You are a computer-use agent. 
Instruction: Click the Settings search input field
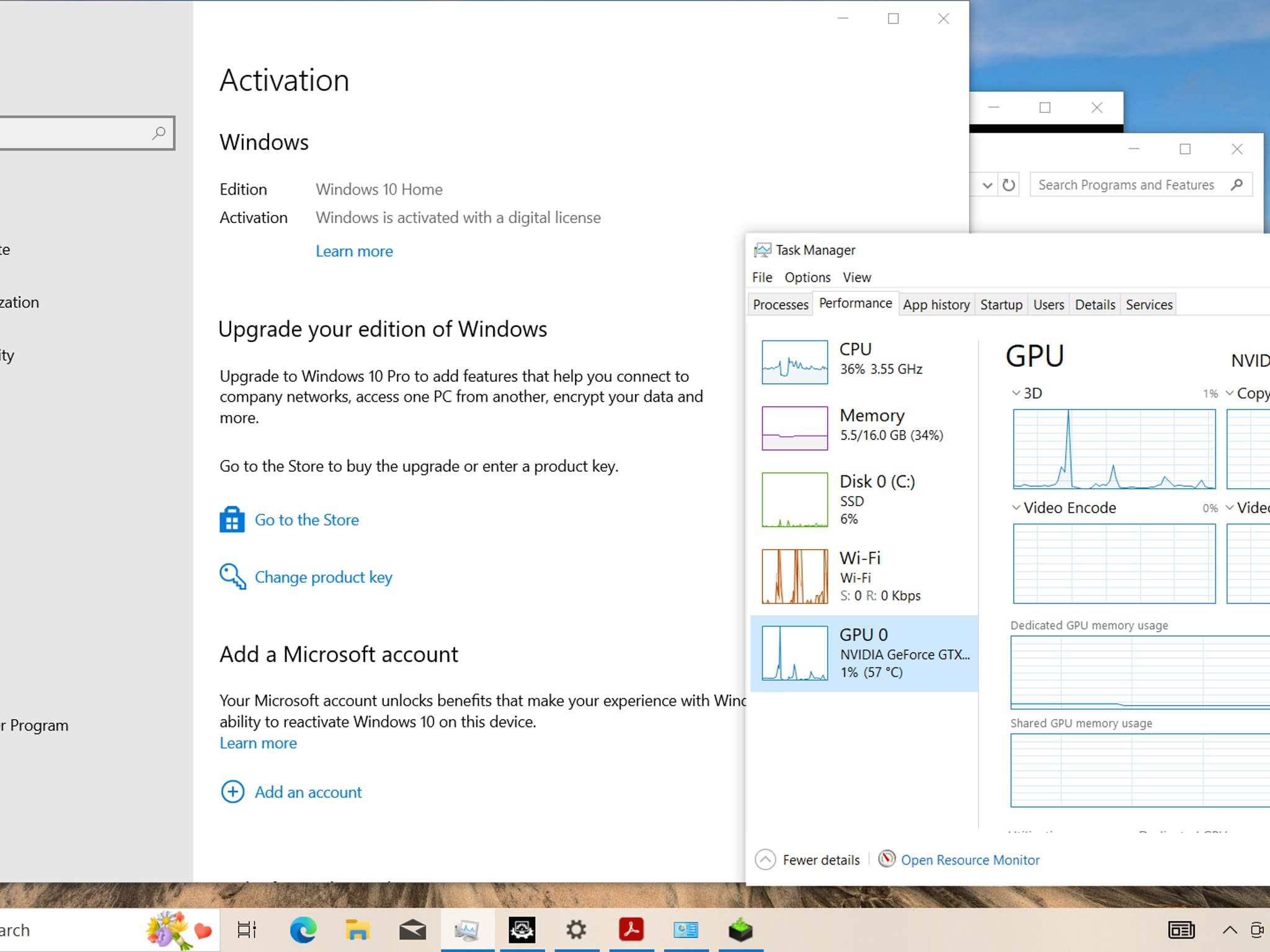pos(87,133)
